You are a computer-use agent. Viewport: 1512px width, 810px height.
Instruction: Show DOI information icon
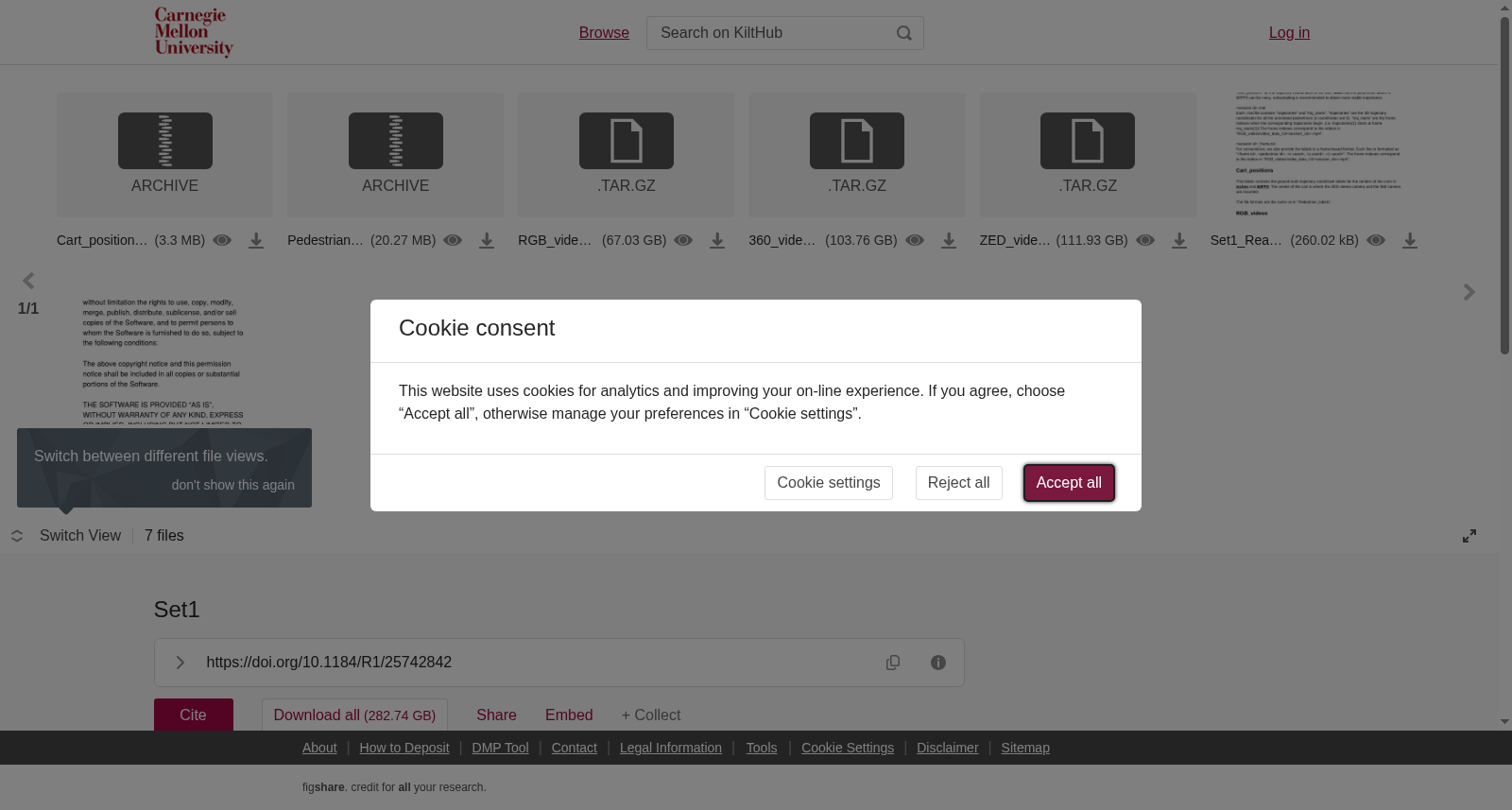tap(938, 663)
